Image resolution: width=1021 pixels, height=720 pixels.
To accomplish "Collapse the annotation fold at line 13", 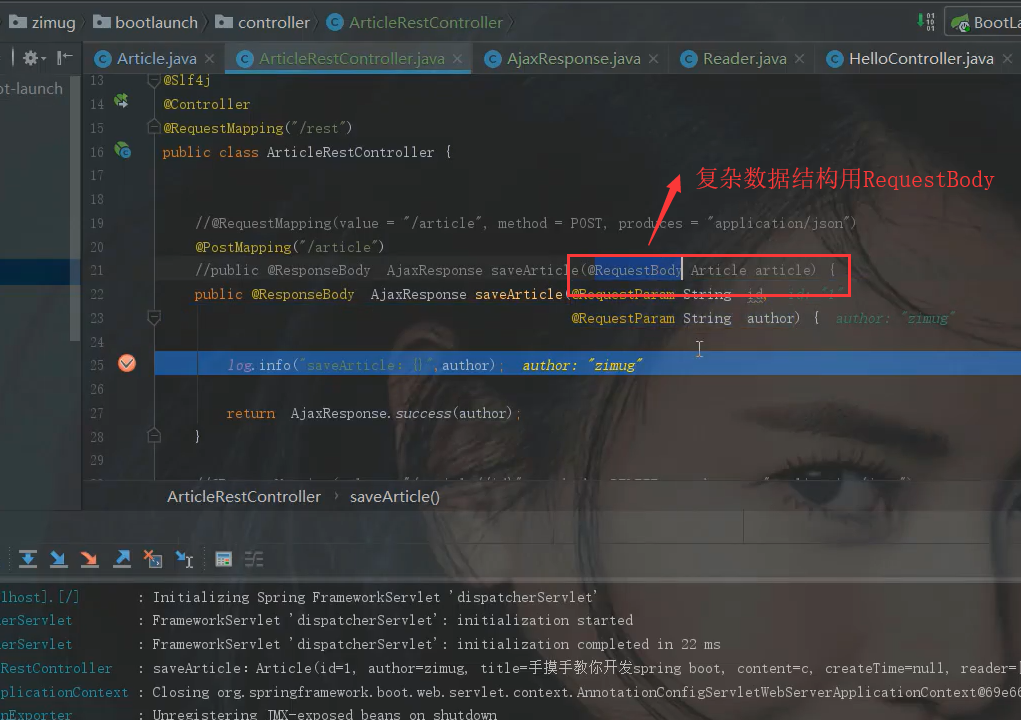I will point(154,80).
